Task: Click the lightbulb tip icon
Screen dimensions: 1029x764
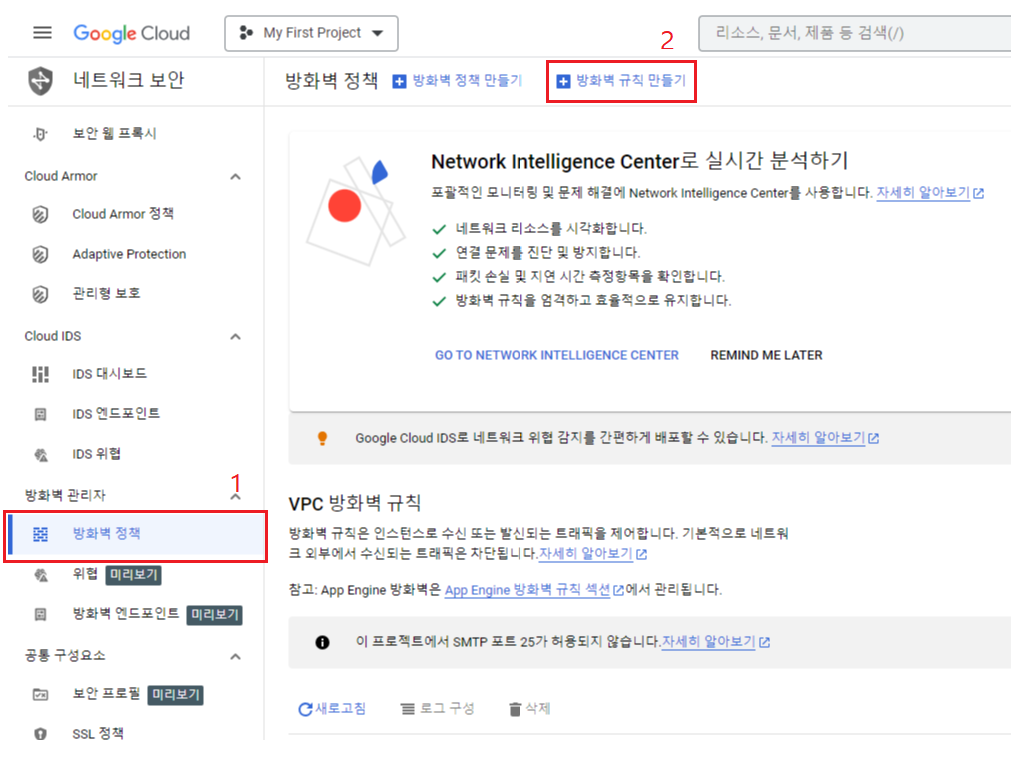Action: pyautogui.click(x=322, y=438)
